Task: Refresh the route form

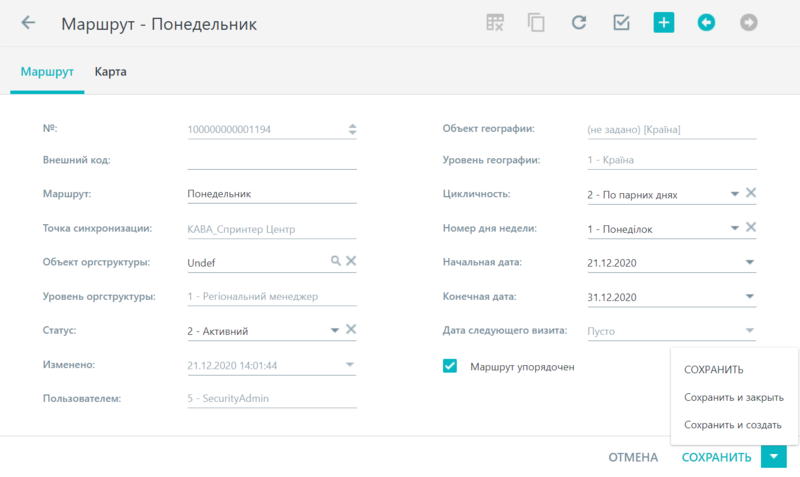Action: pyautogui.click(x=579, y=22)
